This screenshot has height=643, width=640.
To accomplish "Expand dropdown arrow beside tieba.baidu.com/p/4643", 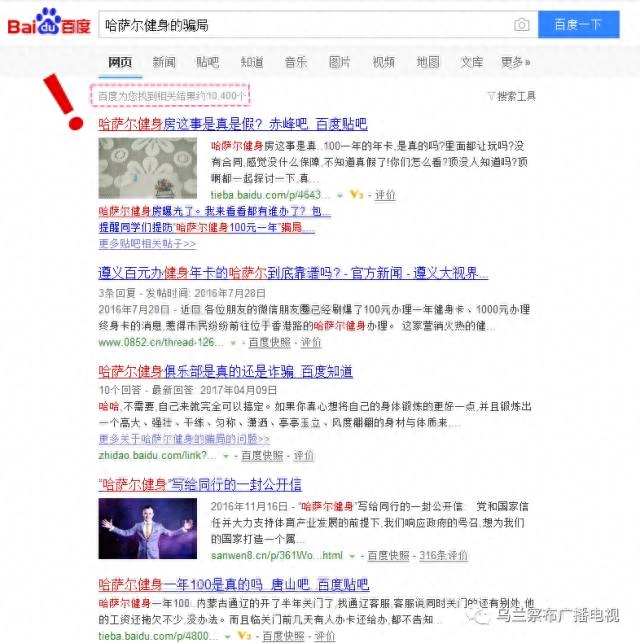I will [x=339, y=196].
